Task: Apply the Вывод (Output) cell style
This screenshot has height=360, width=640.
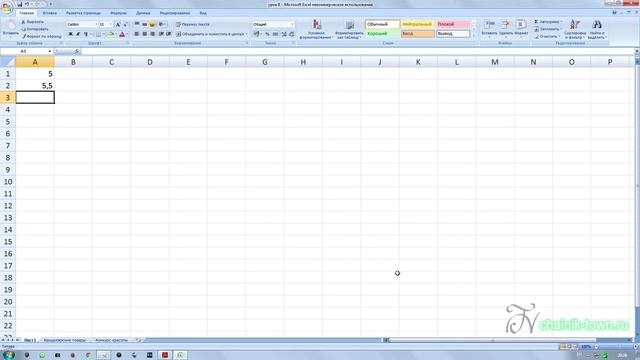Action: tap(453, 34)
